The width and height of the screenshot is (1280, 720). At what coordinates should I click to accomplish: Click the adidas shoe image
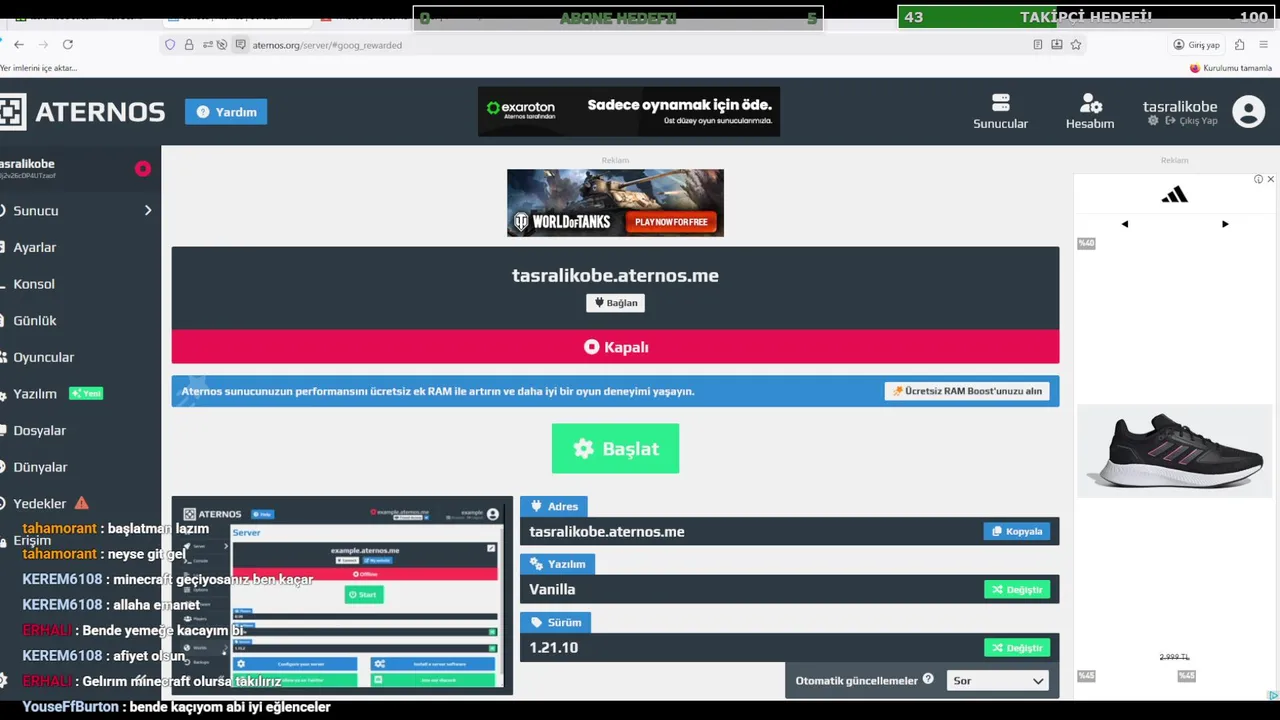click(x=1175, y=451)
